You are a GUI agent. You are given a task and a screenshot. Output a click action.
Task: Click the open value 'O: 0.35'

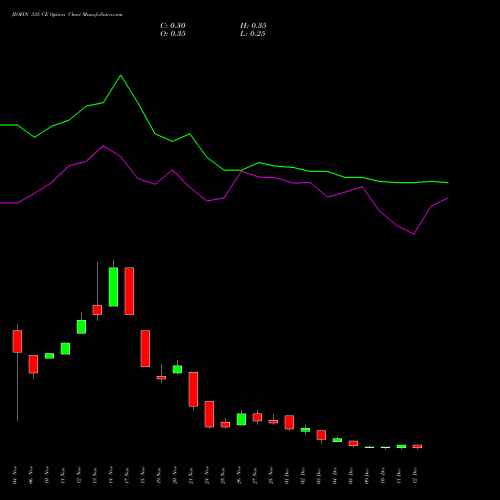173,34
